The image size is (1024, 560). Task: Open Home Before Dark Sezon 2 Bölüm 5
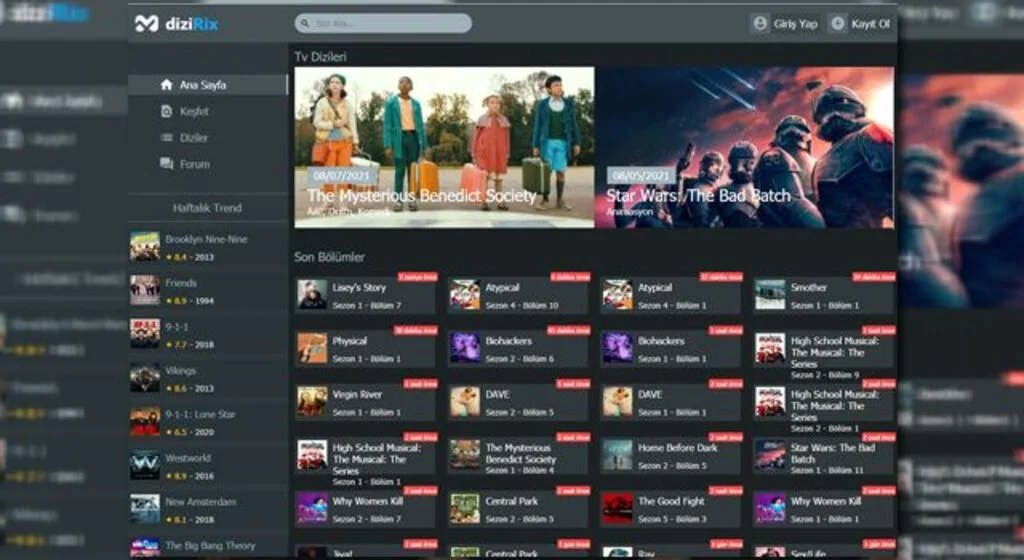tap(671, 456)
